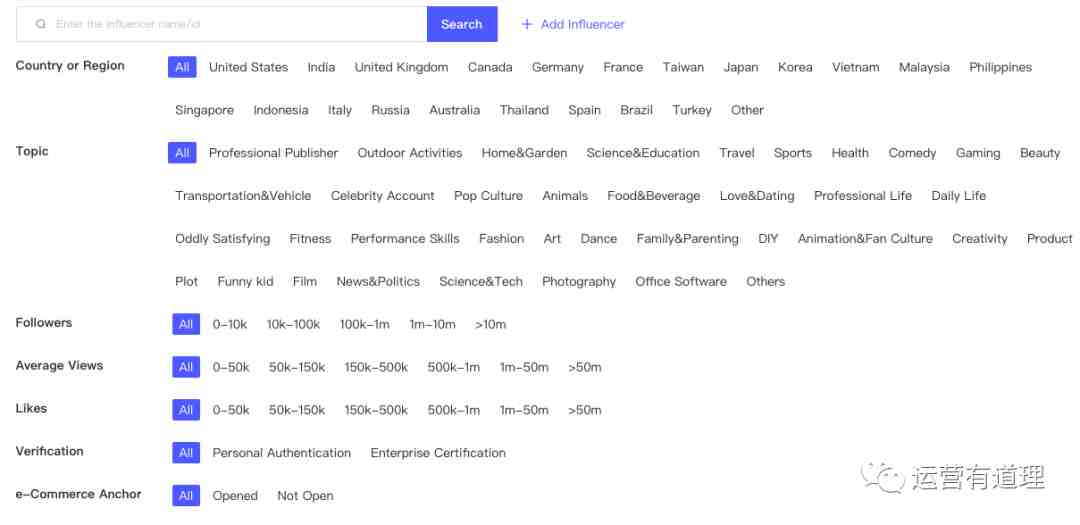The image size is (1080, 525).
Task: Filter by Personal Authentication
Action: point(282,453)
